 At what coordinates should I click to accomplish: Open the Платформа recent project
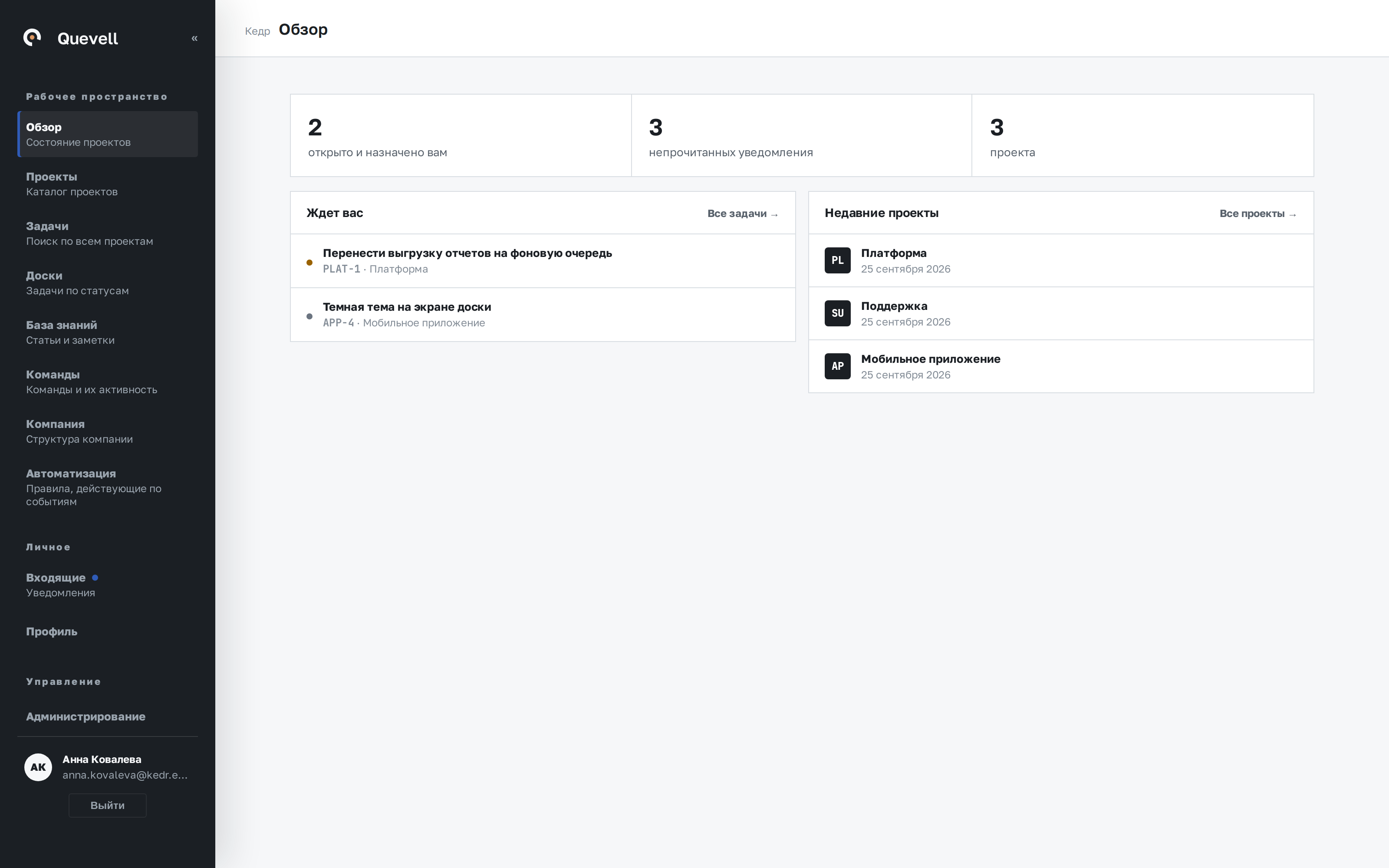point(1061,261)
